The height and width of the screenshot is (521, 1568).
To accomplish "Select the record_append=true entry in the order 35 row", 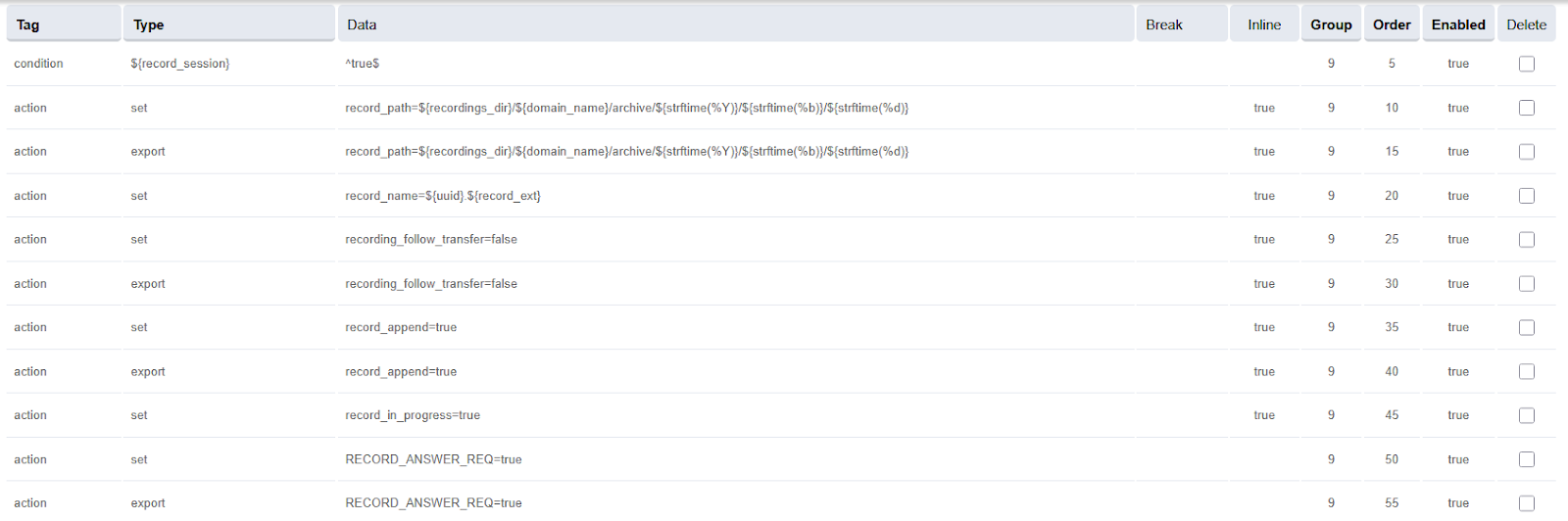I will [x=401, y=327].
